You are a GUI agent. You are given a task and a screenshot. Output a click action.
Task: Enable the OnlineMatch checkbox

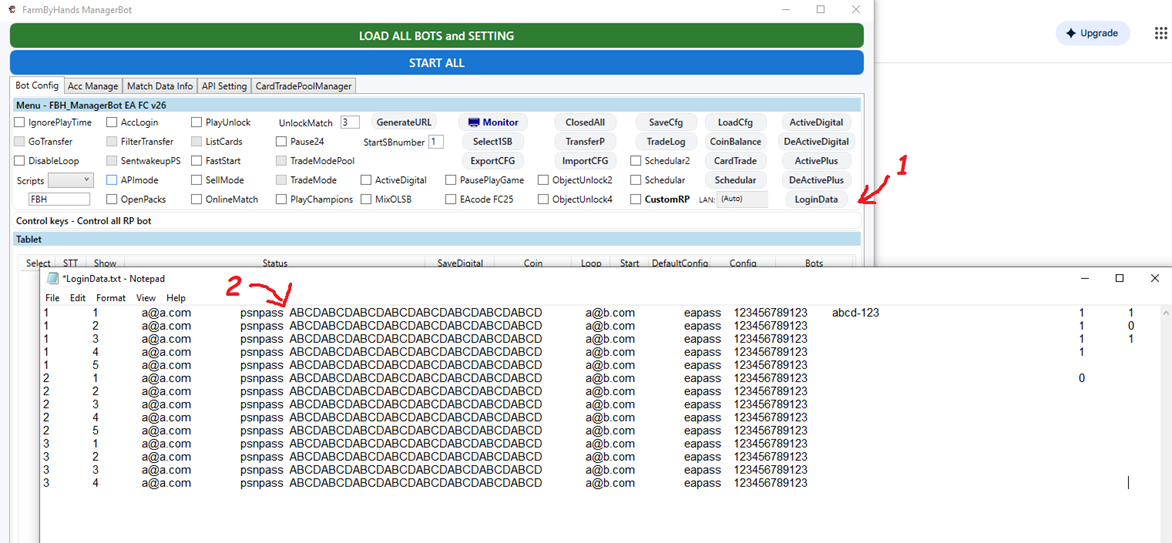coord(197,199)
